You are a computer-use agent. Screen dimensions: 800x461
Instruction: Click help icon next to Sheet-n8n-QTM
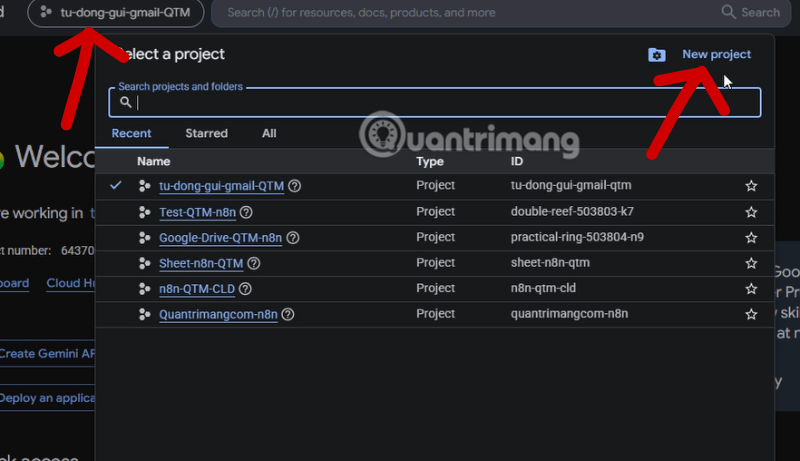click(x=254, y=263)
